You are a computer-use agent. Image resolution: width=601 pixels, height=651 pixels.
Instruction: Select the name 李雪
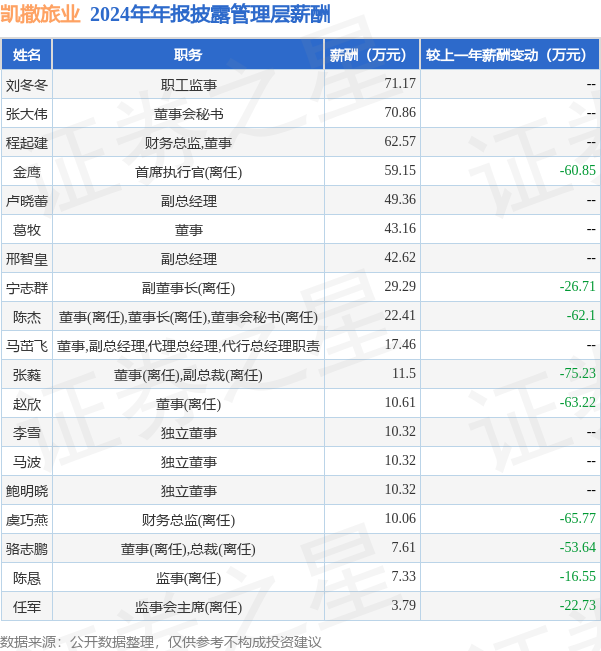[x=27, y=433]
